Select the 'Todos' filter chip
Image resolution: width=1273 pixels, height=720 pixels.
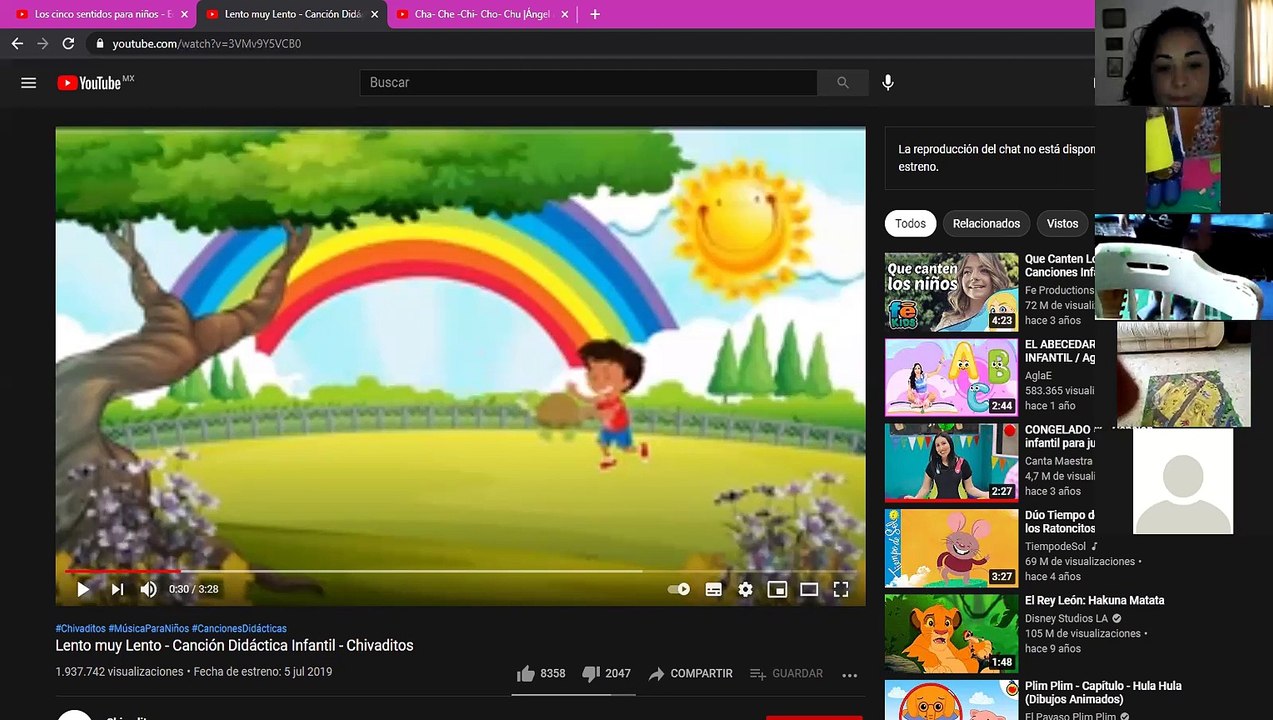click(x=910, y=224)
